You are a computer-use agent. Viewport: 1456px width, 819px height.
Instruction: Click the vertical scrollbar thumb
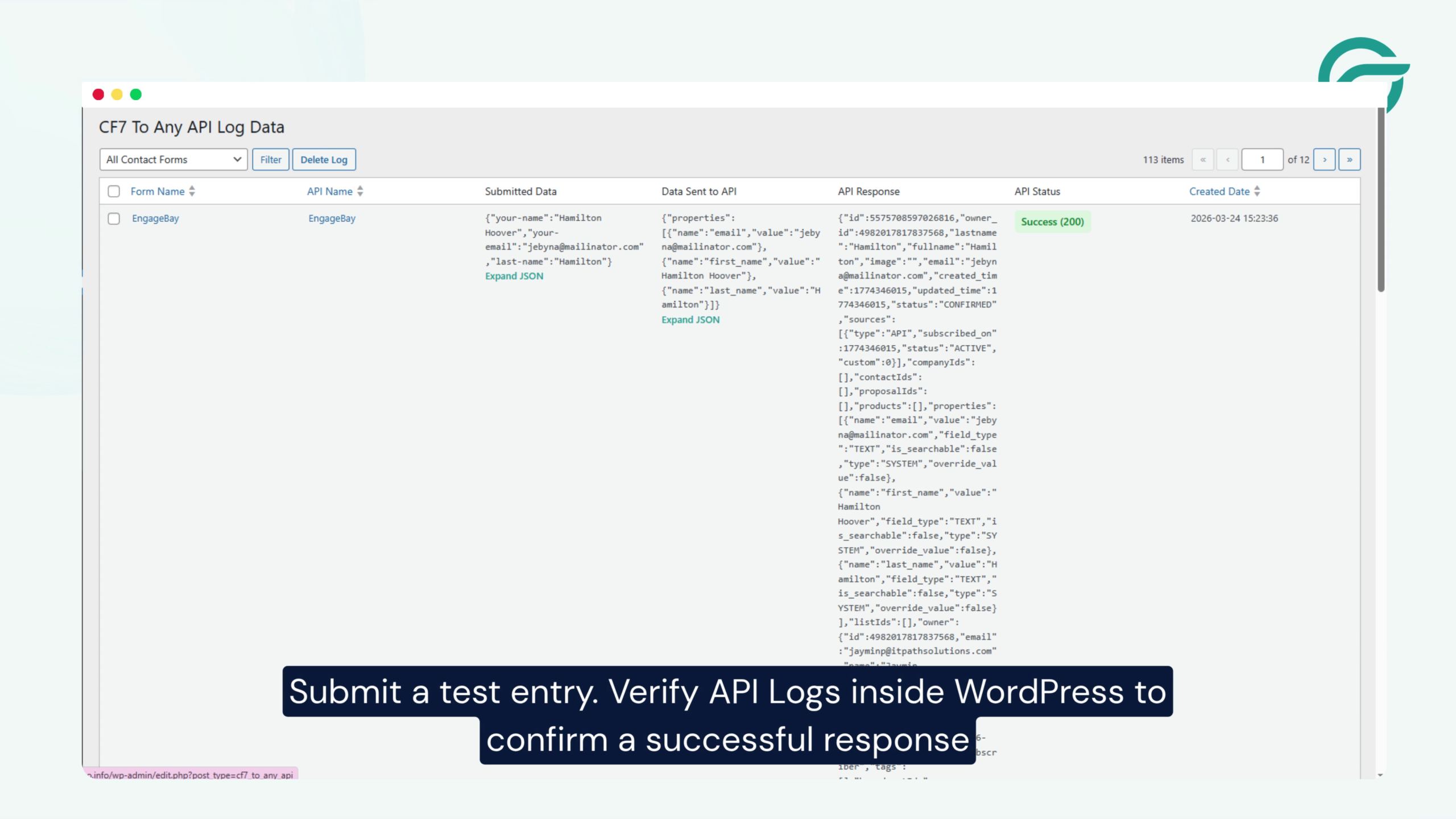click(1381, 200)
